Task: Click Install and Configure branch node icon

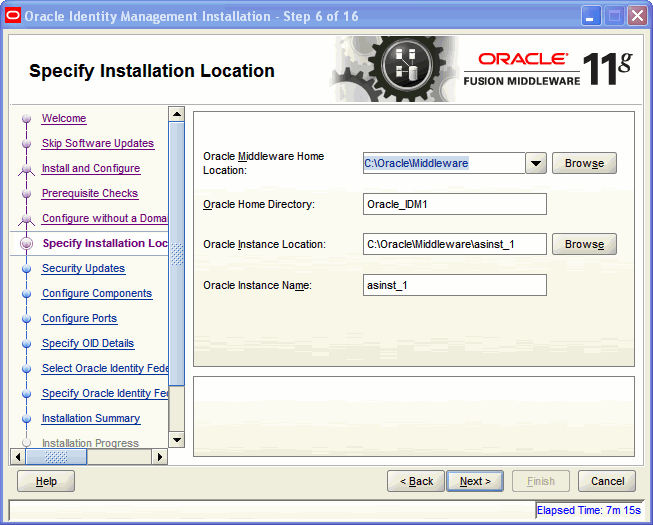Action: point(27,169)
